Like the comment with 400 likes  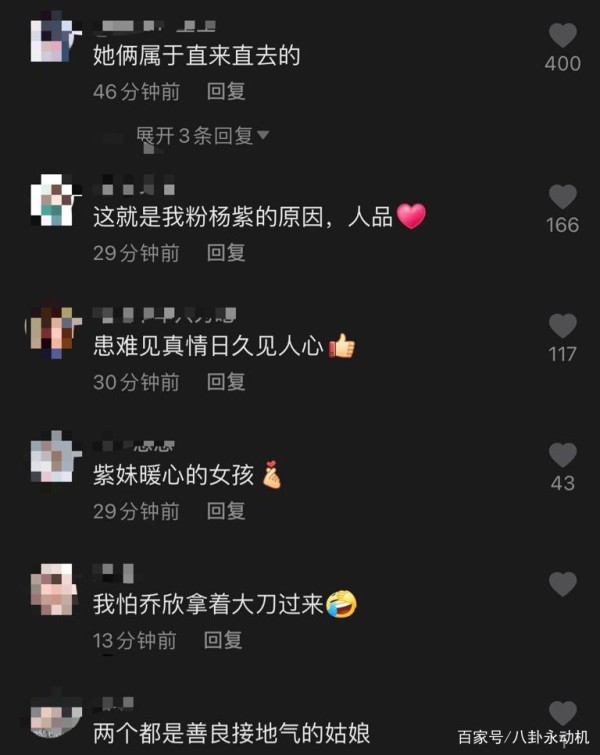[x=562, y=36]
